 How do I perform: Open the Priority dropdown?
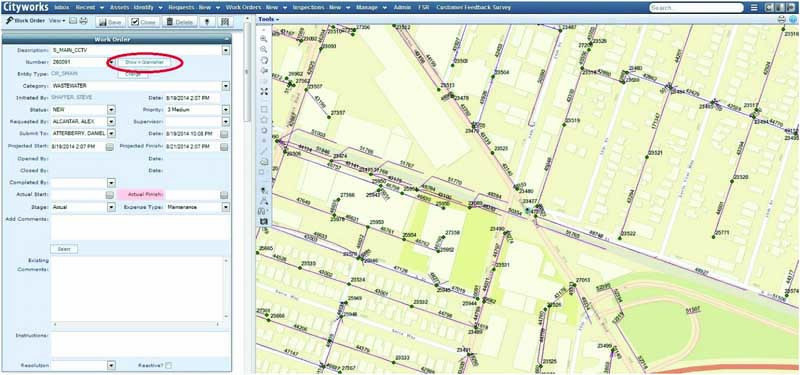pos(226,110)
